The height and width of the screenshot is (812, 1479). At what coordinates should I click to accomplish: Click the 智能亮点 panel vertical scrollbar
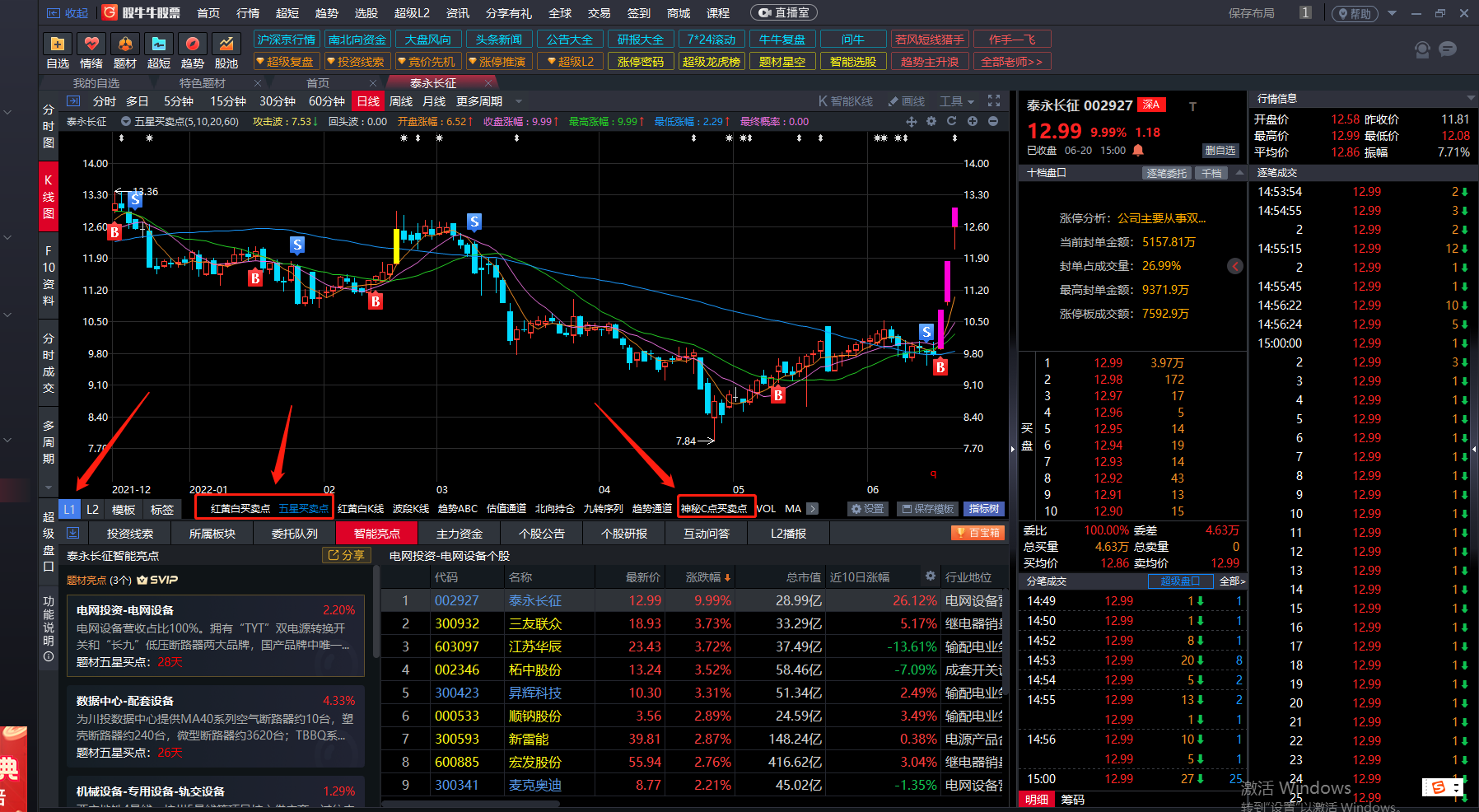[376, 614]
